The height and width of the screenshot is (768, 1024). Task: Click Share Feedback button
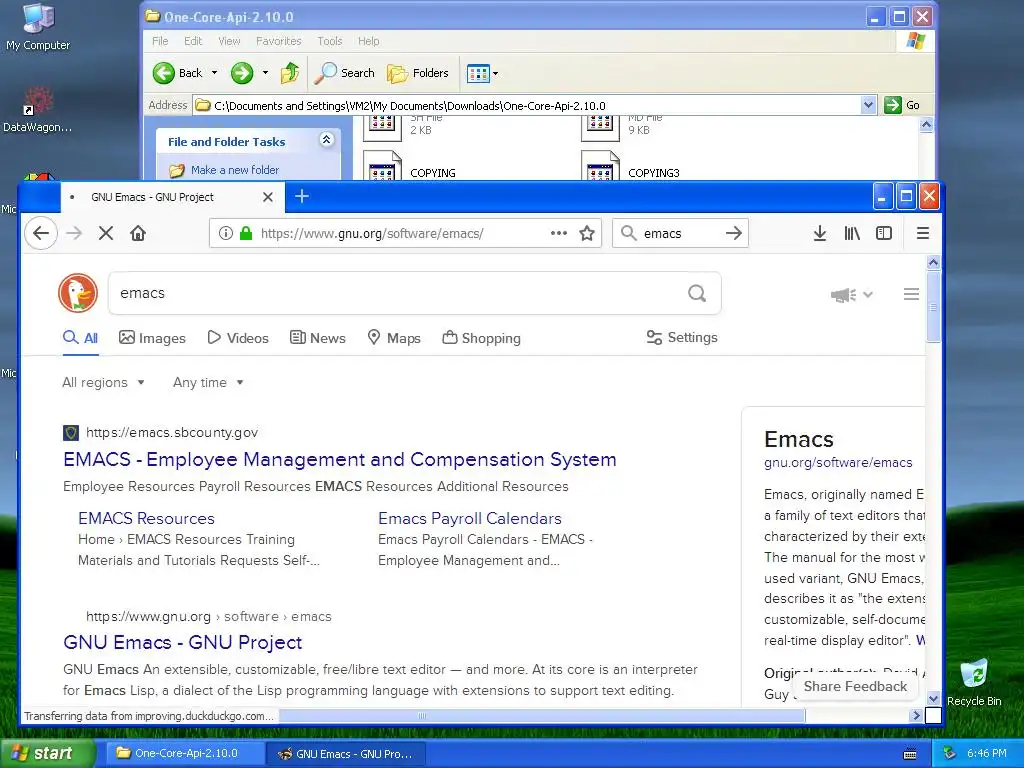[x=855, y=686]
